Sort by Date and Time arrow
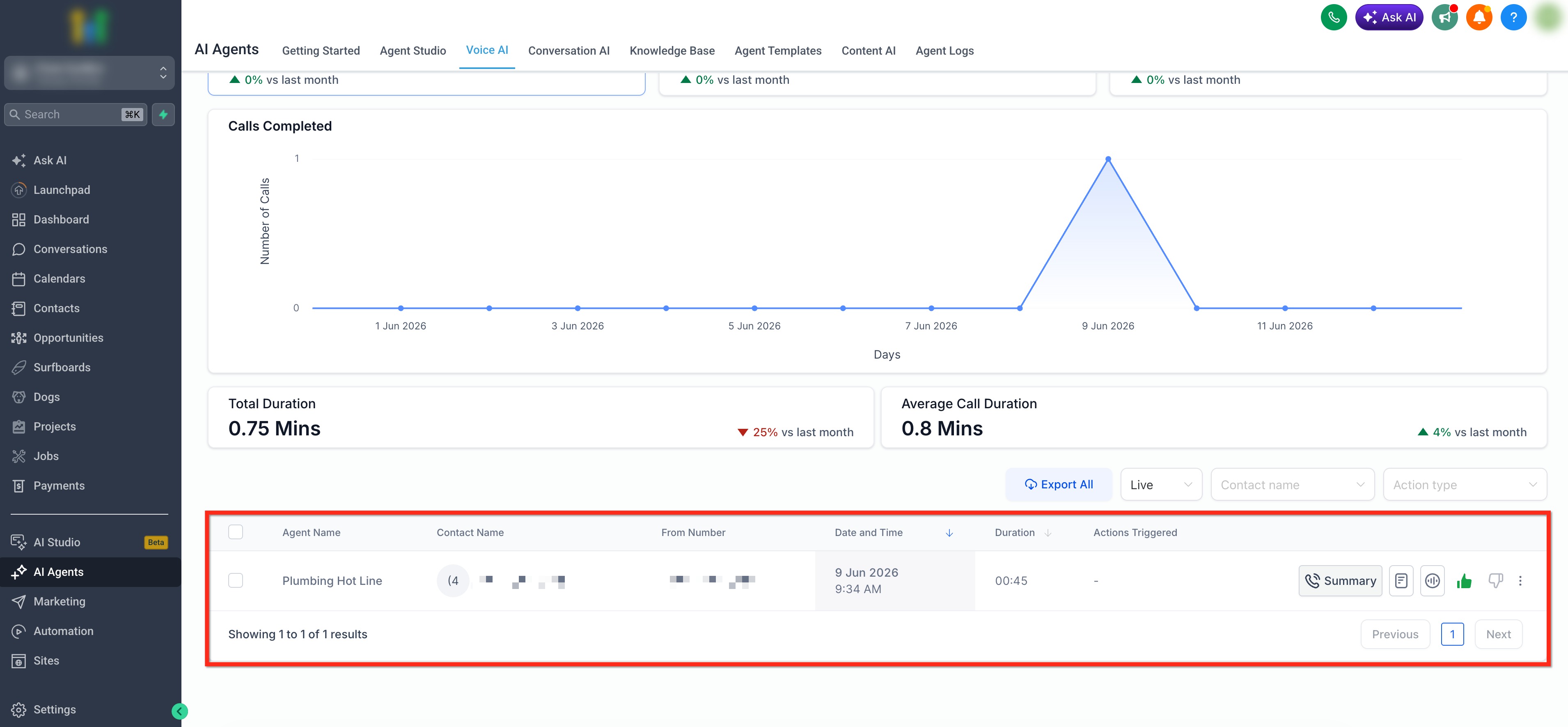This screenshot has height=727, width=1568. [949, 533]
